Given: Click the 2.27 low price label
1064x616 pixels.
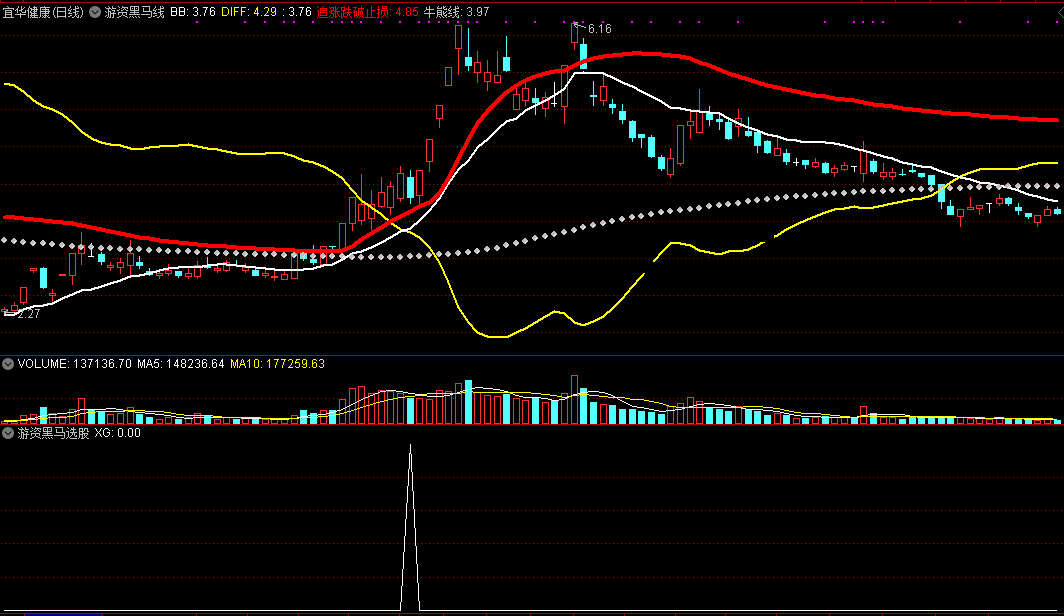Looking at the screenshot, I should tap(28, 314).
